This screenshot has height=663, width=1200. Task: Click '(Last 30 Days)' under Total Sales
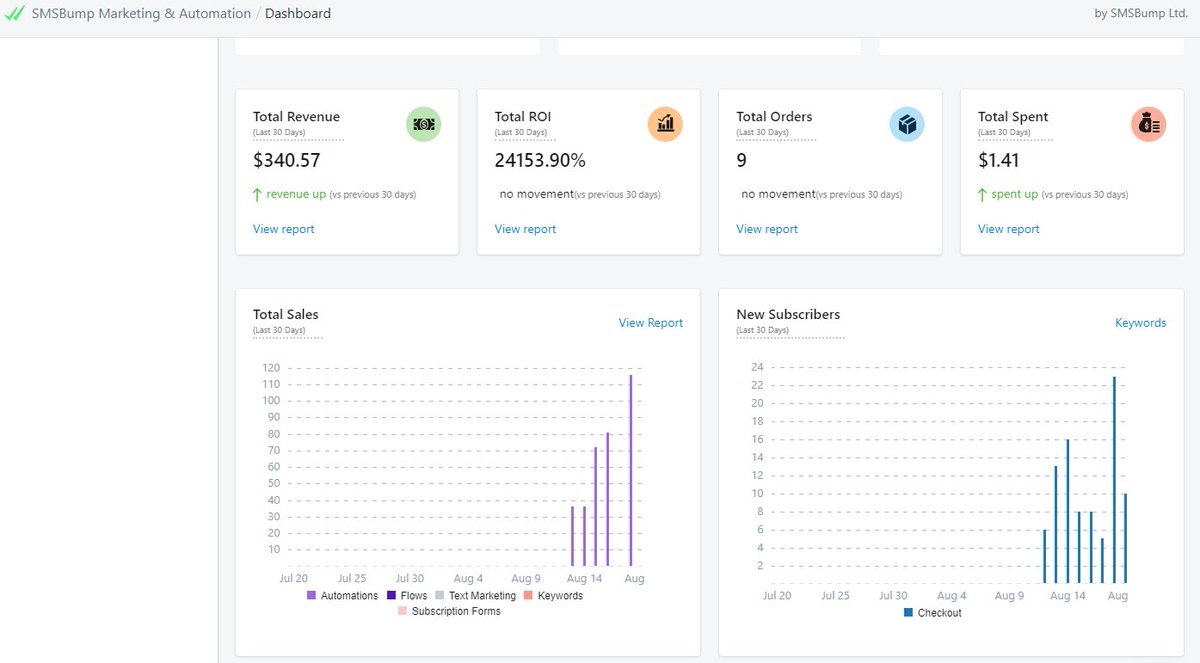(x=279, y=330)
